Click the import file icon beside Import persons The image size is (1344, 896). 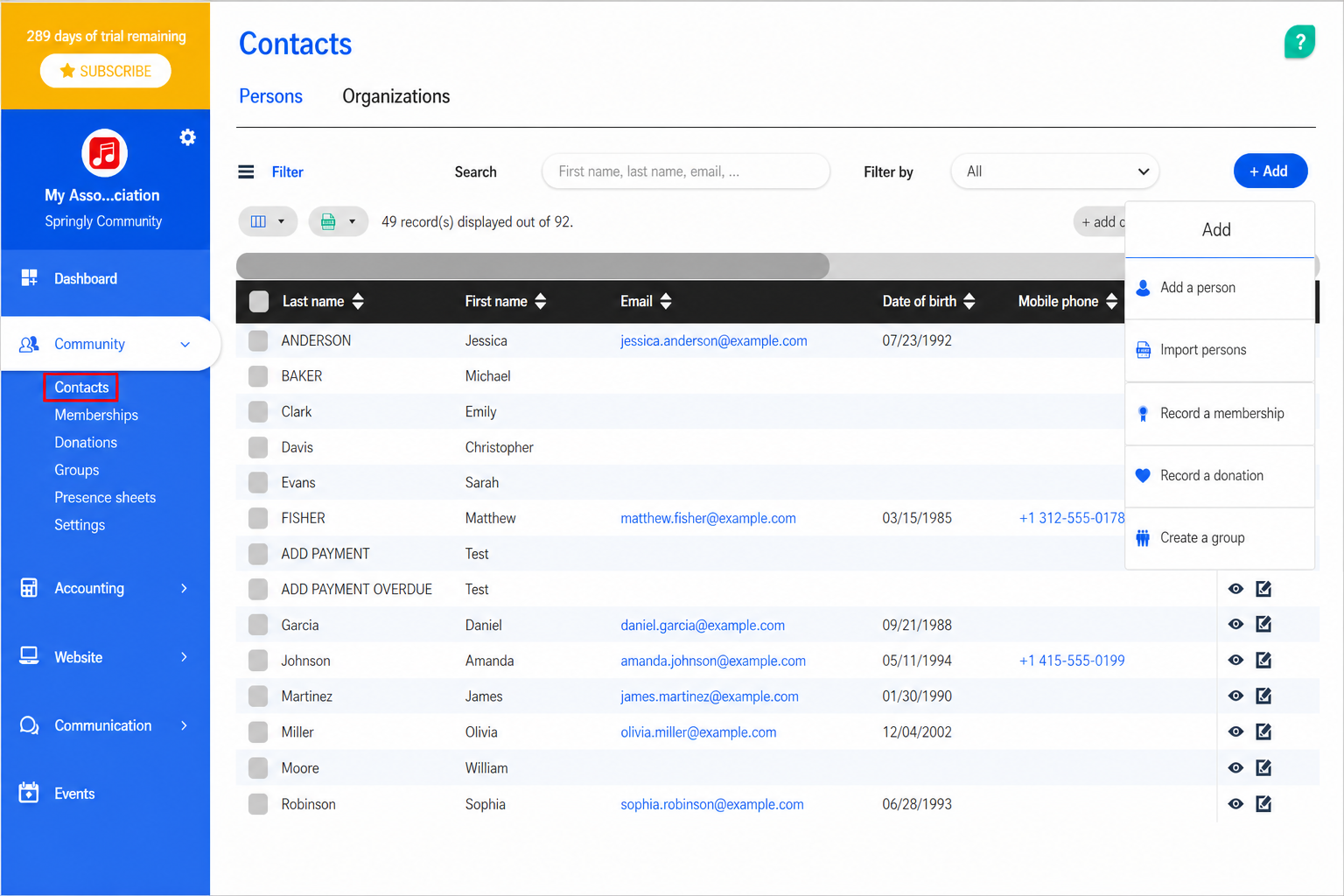pos(1143,350)
